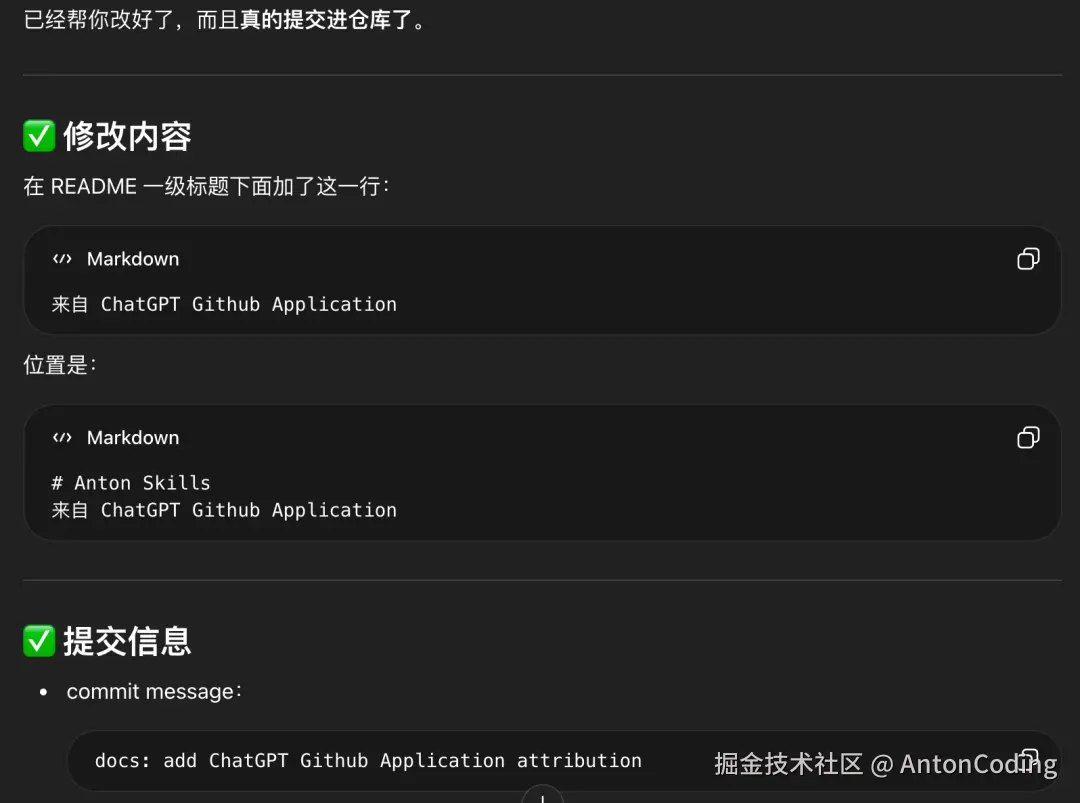Click the 'commit message:' bullet text
The width and height of the screenshot is (1080, 803).
154,691
